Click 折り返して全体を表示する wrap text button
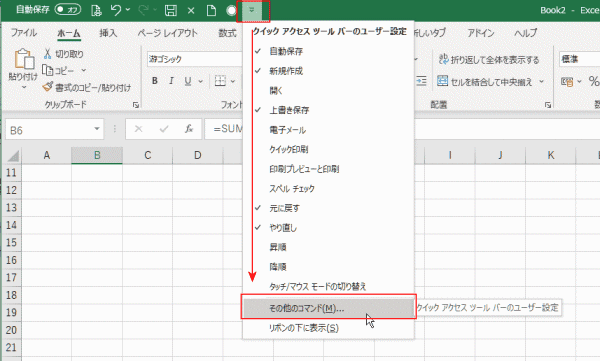 489,59
